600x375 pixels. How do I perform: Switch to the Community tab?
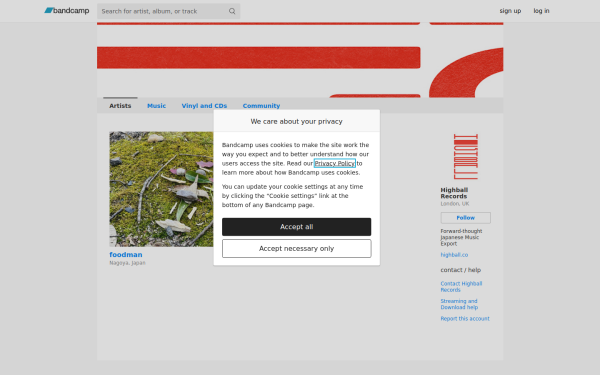pyautogui.click(x=261, y=106)
